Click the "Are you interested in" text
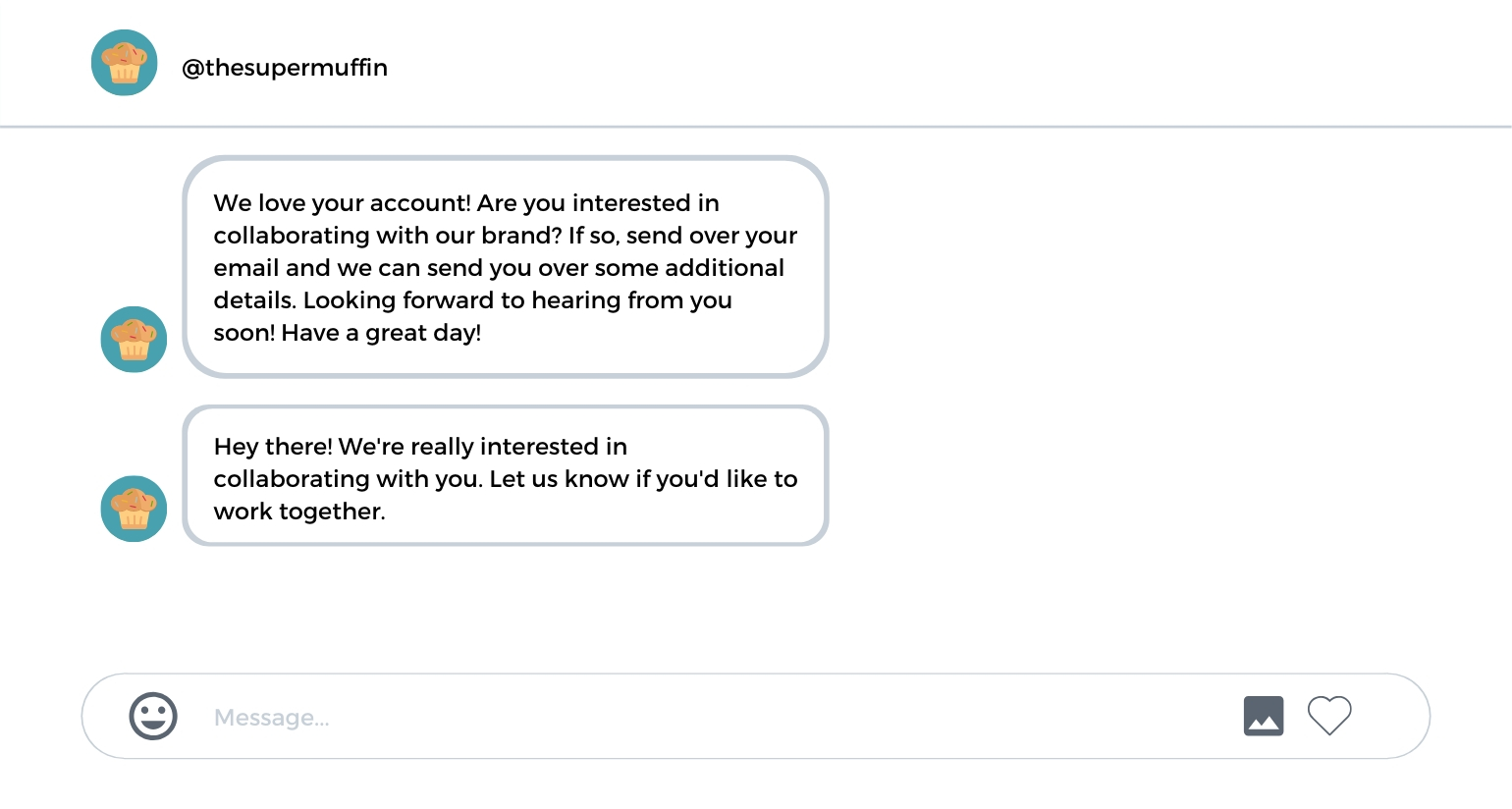 pos(598,203)
